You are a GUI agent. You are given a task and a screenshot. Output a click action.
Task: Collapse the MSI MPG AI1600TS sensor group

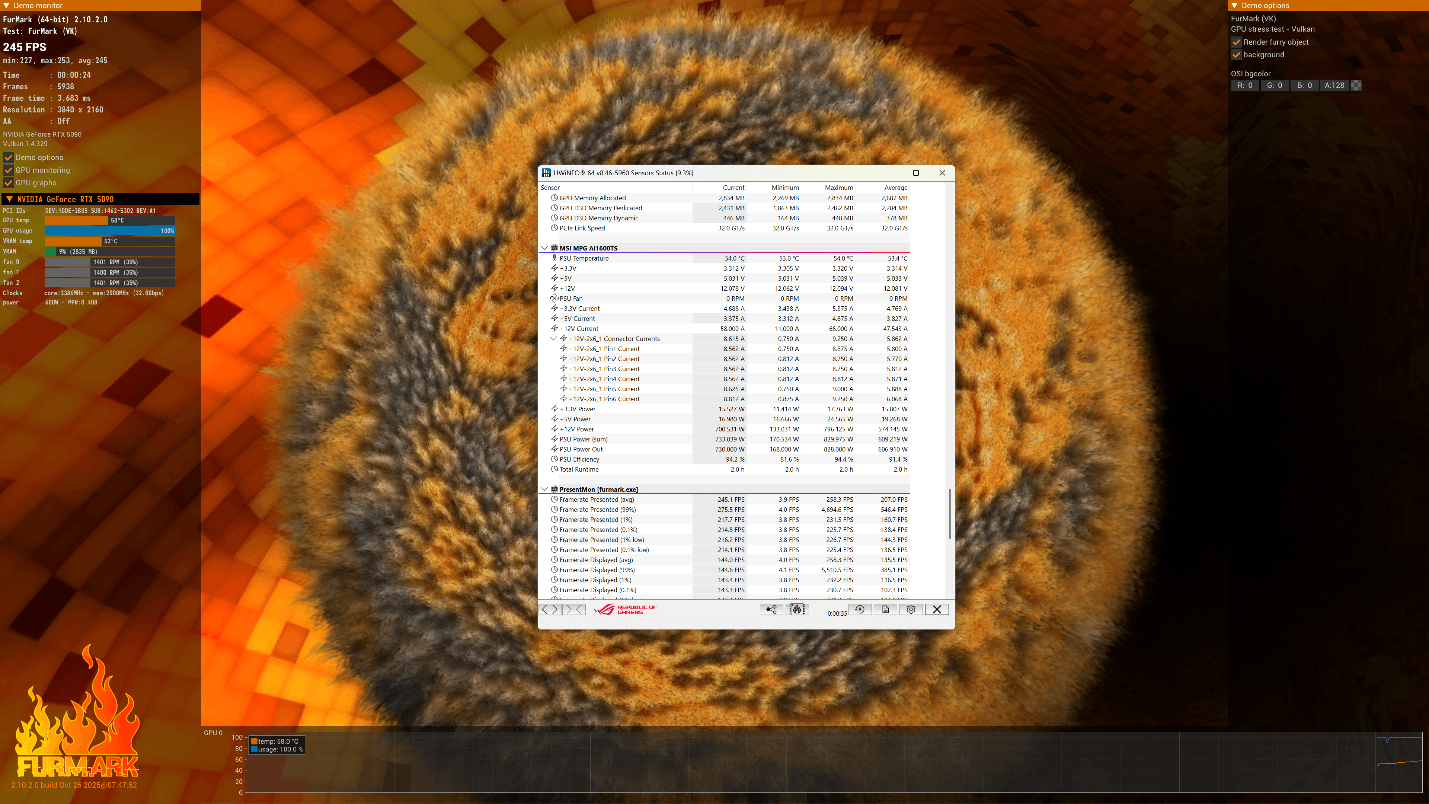tap(545, 248)
